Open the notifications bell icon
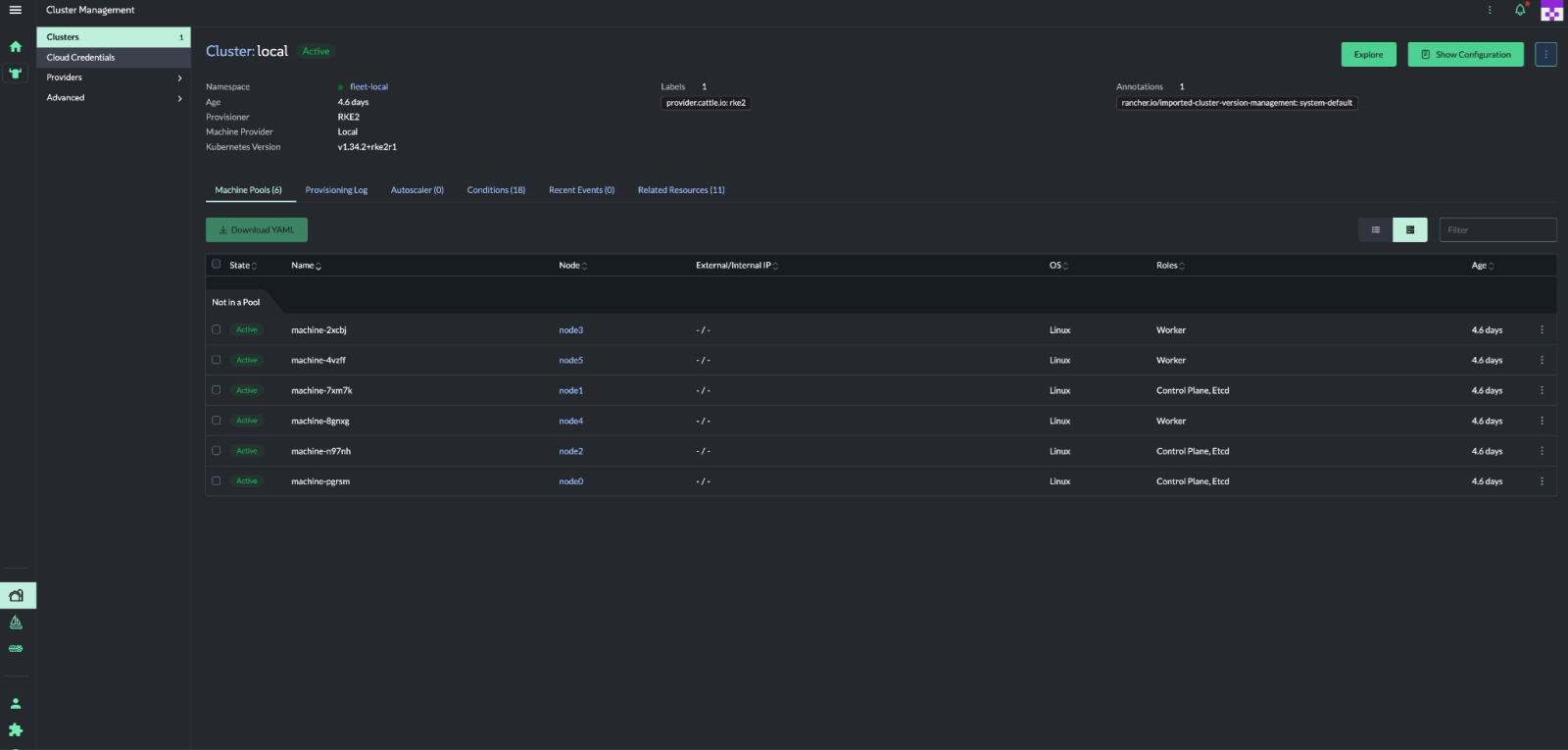The image size is (1568, 750). pos(1520,10)
